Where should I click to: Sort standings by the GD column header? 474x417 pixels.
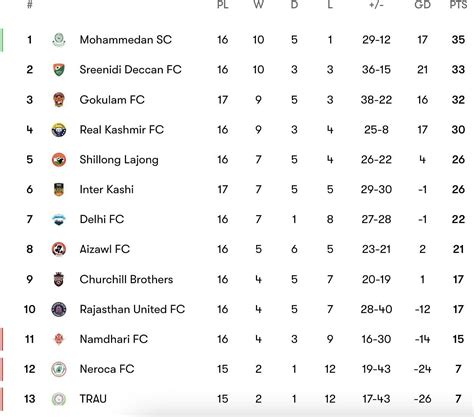click(x=422, y=5)
